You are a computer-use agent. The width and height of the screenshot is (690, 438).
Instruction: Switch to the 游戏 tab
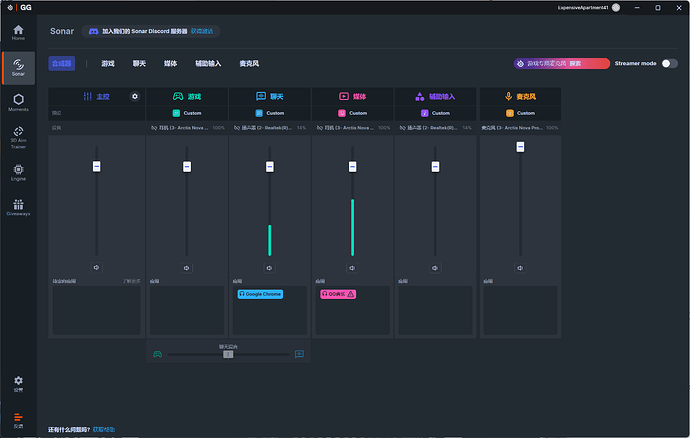107,63
